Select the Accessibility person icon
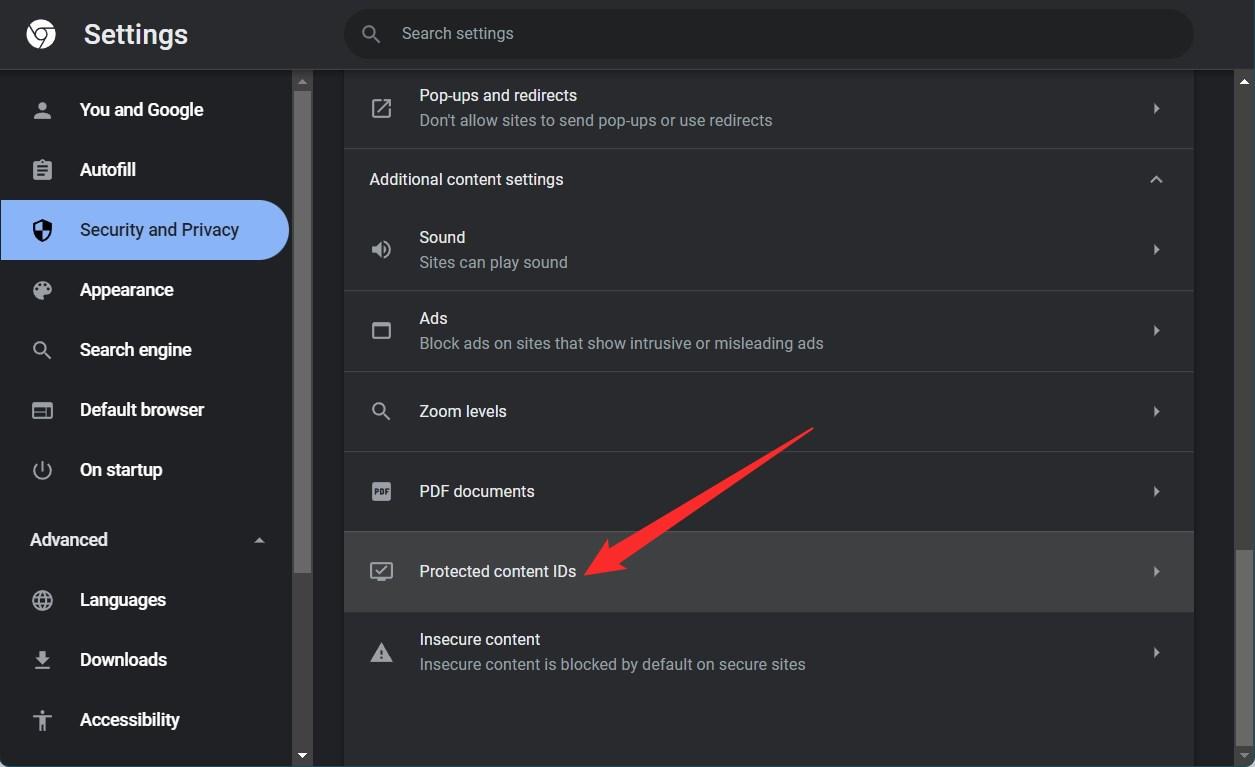The width and height of the screenshot is (1255, 767). (41, 719)
